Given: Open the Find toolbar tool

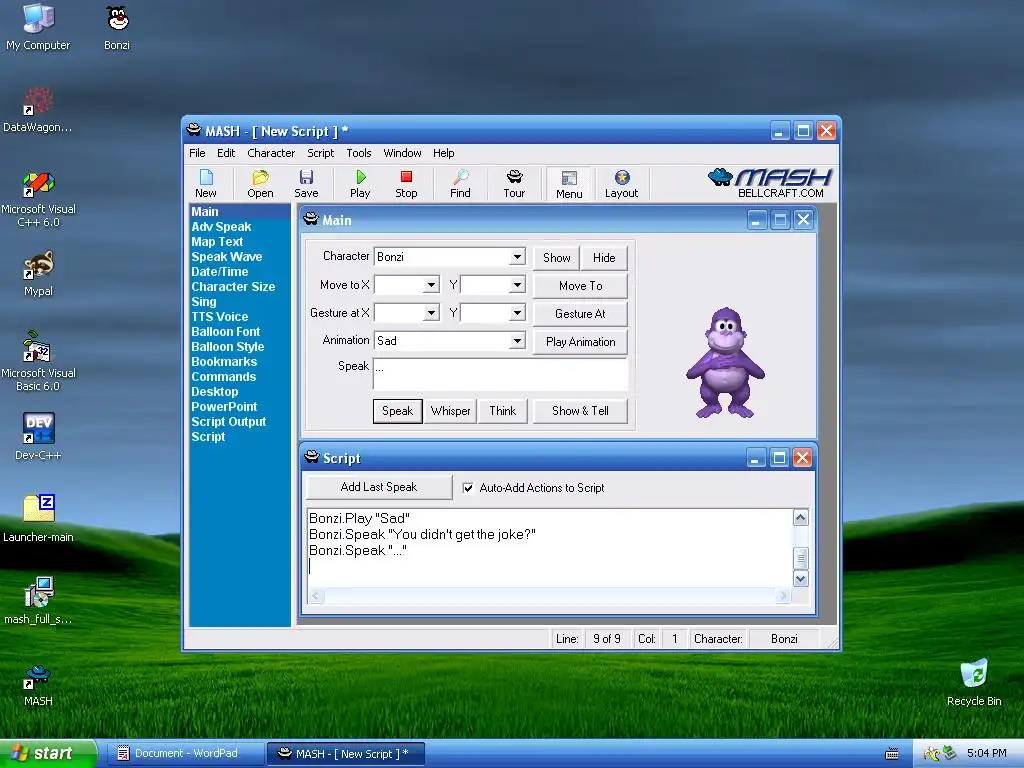Looking at the screenshot, I should coord(460,184).
